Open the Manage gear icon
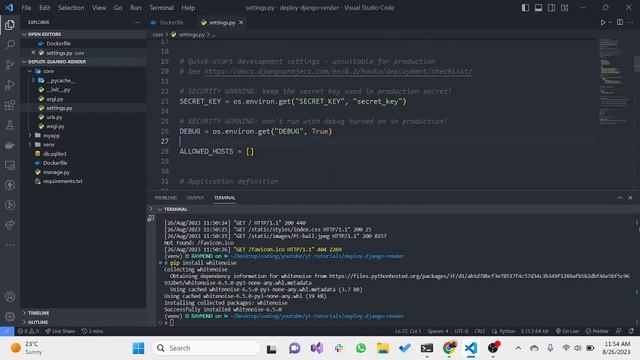 pyautogui.click(x=10, y=316)
